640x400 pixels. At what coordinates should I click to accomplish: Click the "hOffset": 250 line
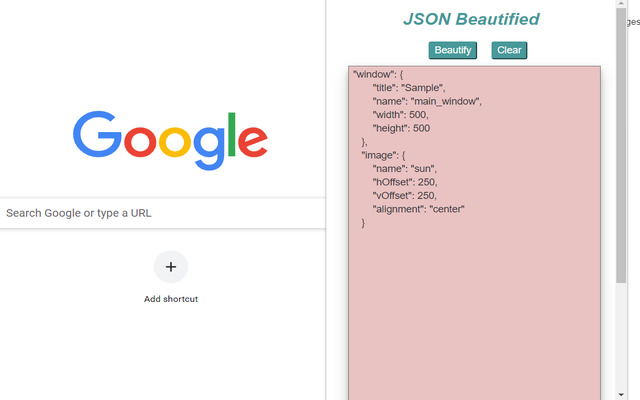tap(405, 182)
